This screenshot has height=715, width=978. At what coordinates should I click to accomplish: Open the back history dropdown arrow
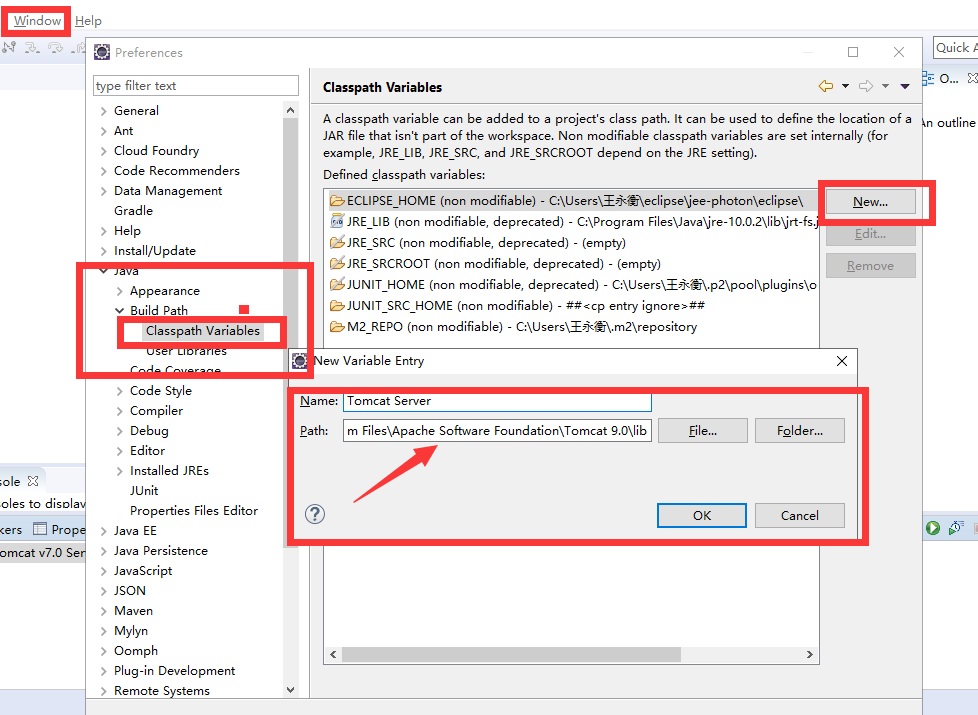(x=845, y=86)
